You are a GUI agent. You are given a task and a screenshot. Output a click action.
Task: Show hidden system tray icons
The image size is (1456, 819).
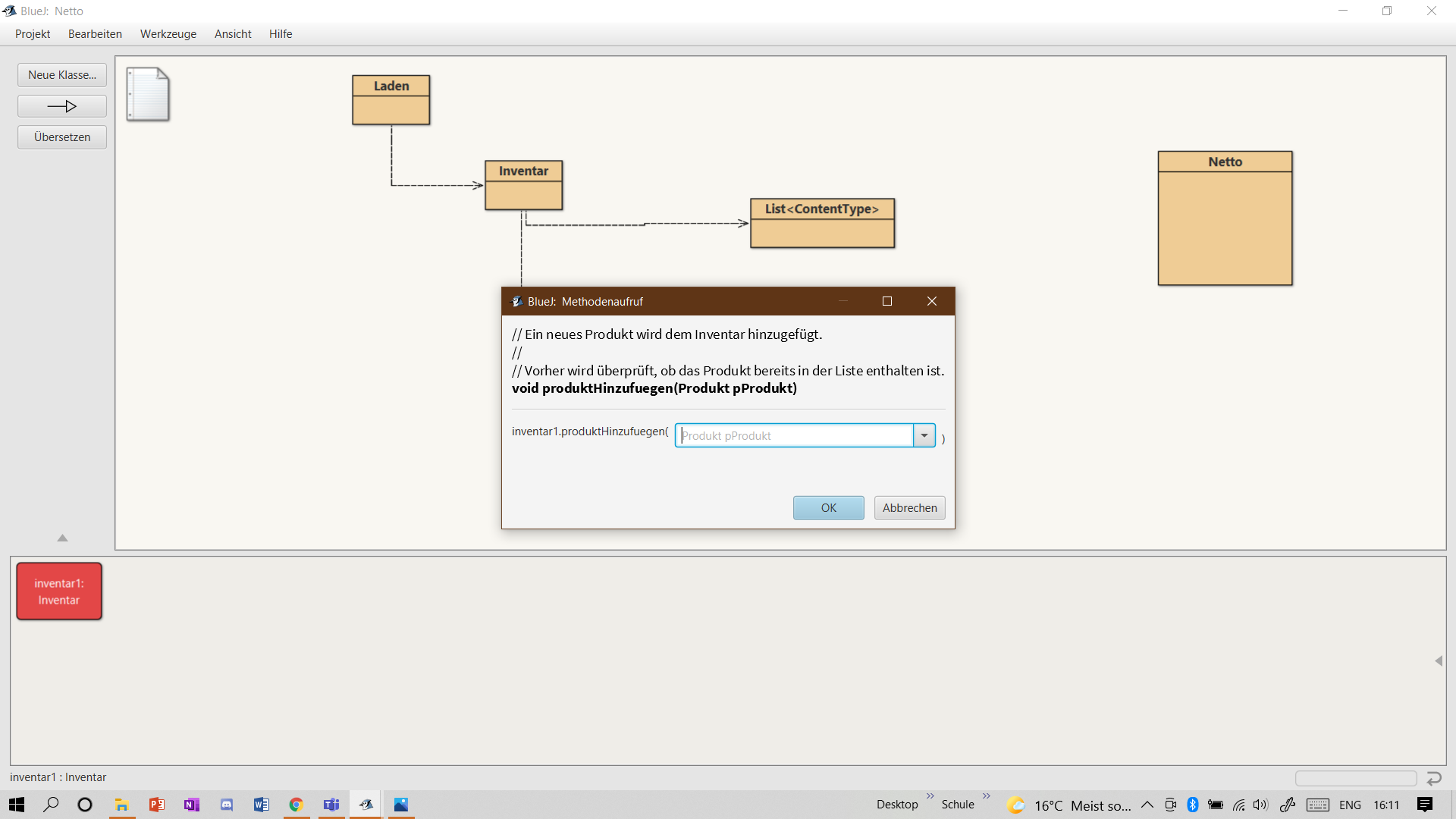(x=1147, y=805)
